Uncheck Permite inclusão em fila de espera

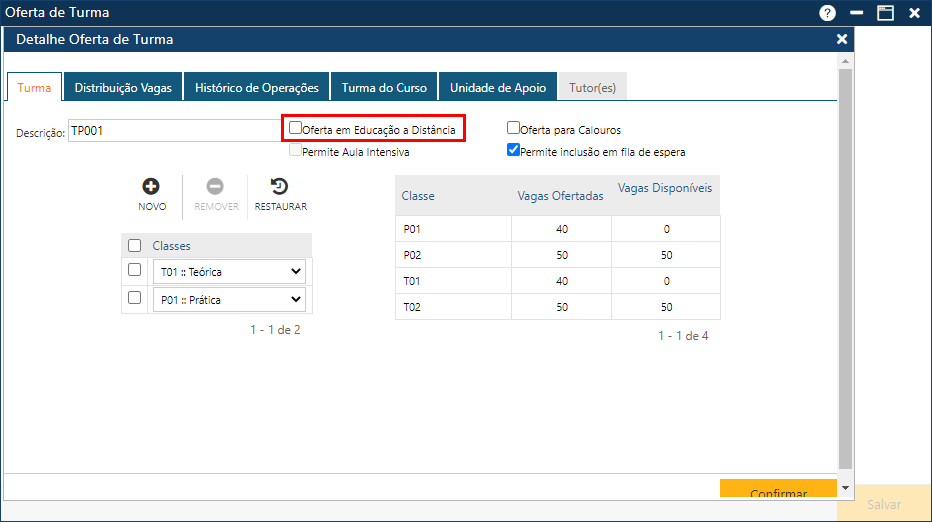pyautogui.click(x=514, y=151)
